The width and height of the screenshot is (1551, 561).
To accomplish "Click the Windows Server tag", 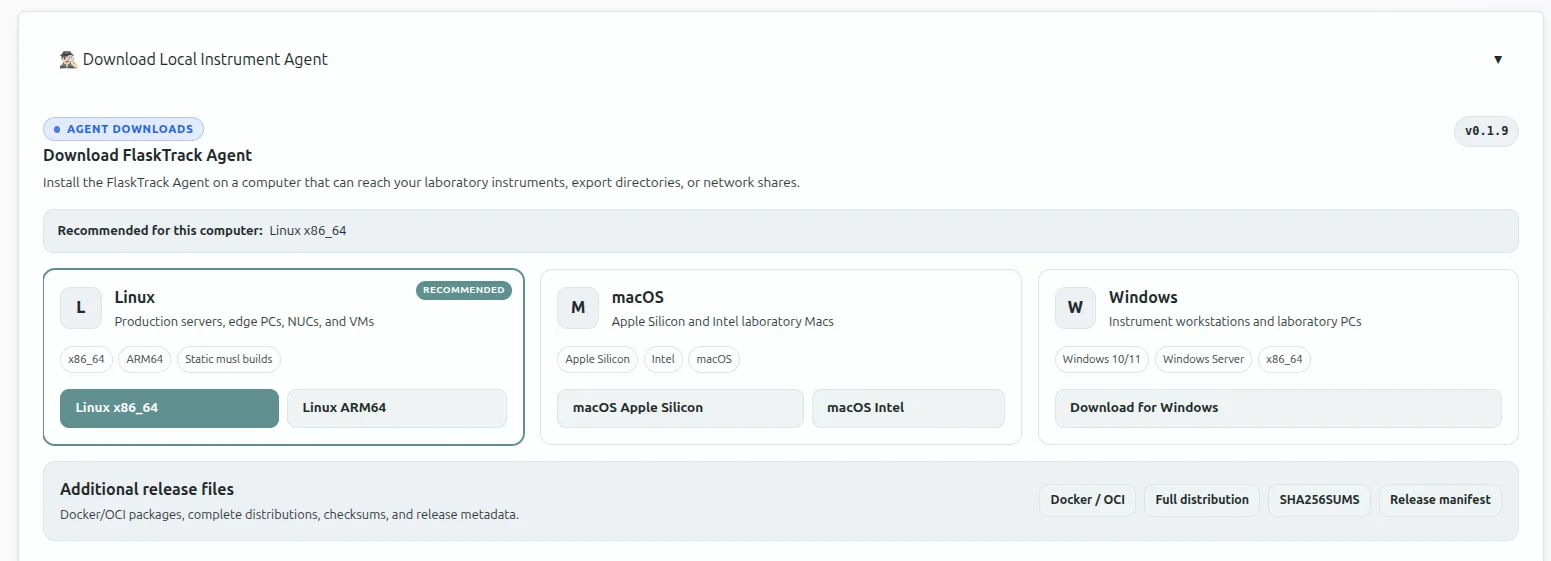I will pos(1203,359).
